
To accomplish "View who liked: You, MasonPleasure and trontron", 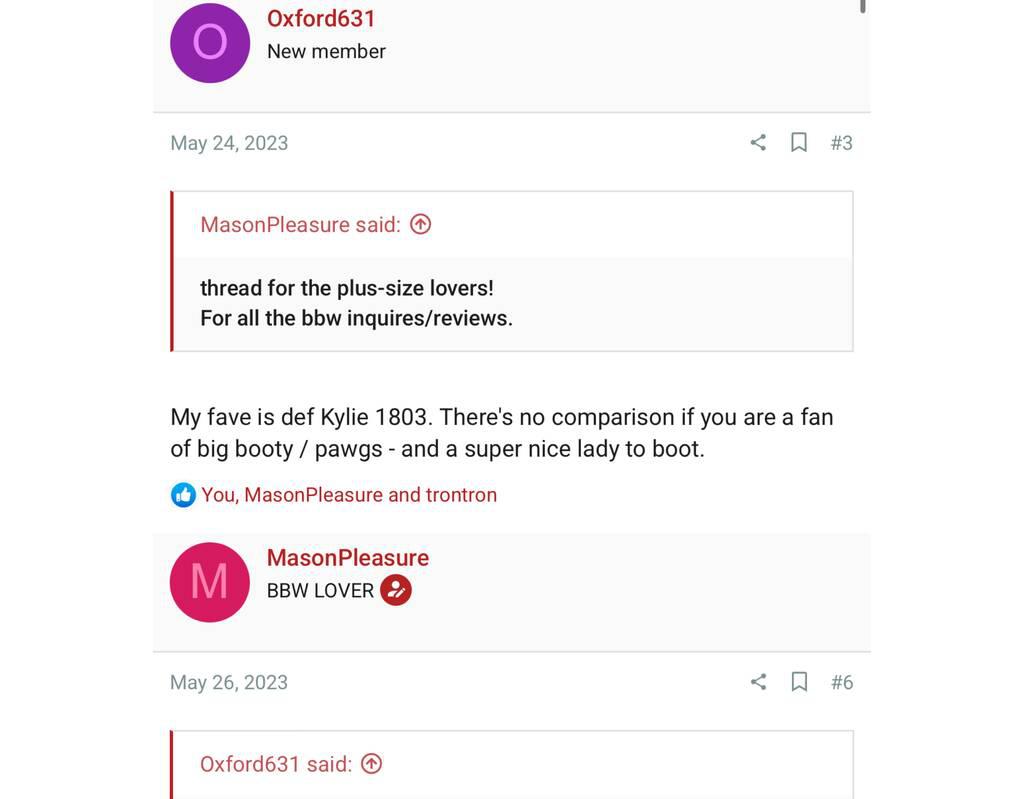I will tap(349, 495).
